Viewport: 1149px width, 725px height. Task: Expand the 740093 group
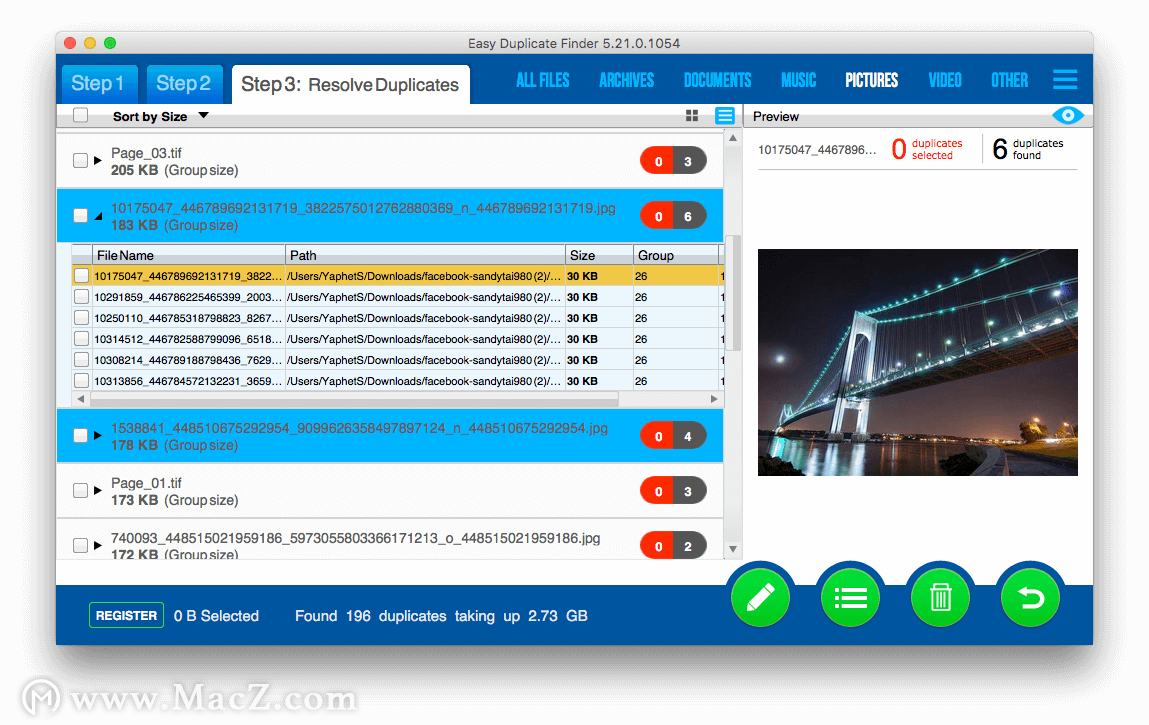(97, 545)
